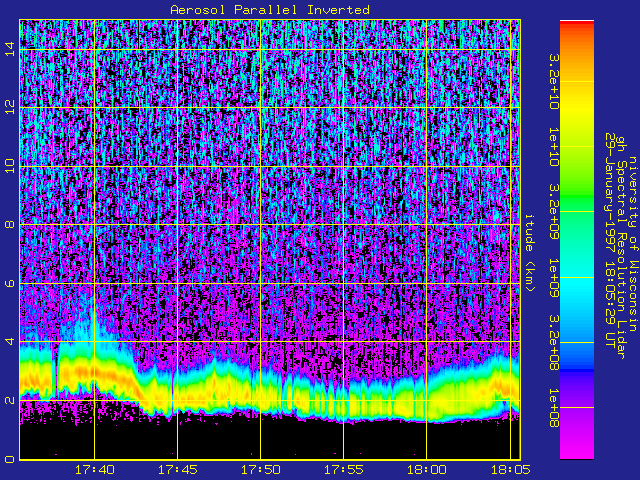Click the upper 3.2e+10 colorbar label
This screenshot has width=640, height=480.
[553, 82]
